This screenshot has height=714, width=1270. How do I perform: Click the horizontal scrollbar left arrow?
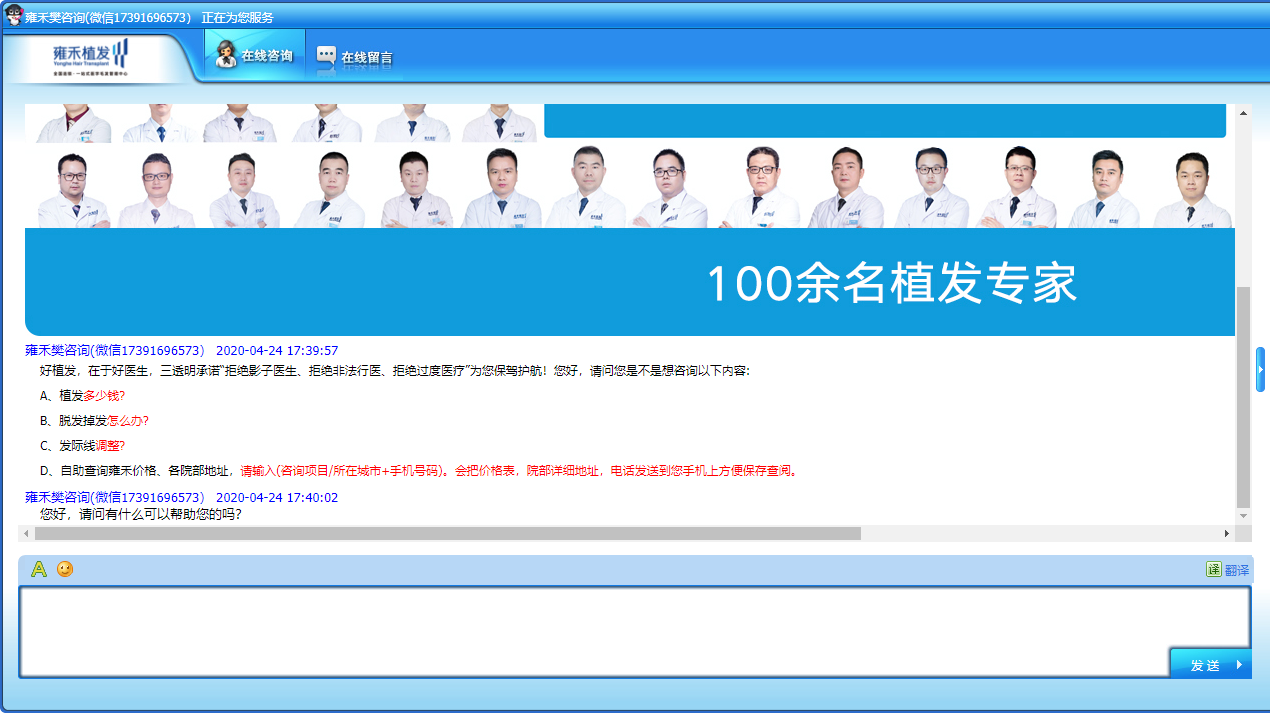26,534
